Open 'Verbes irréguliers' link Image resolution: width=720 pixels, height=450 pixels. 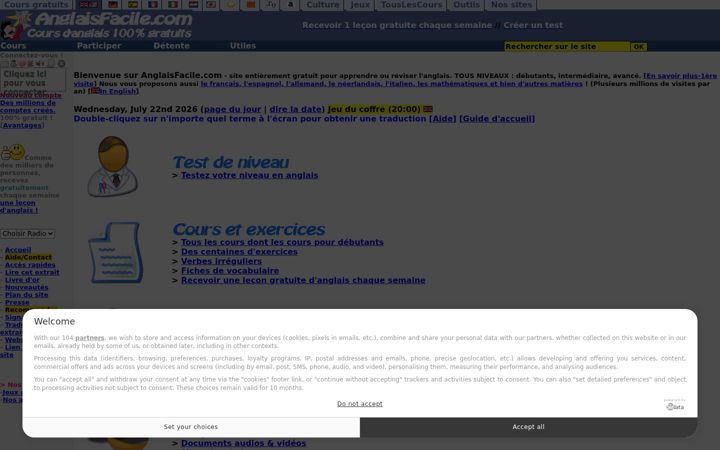221,261
